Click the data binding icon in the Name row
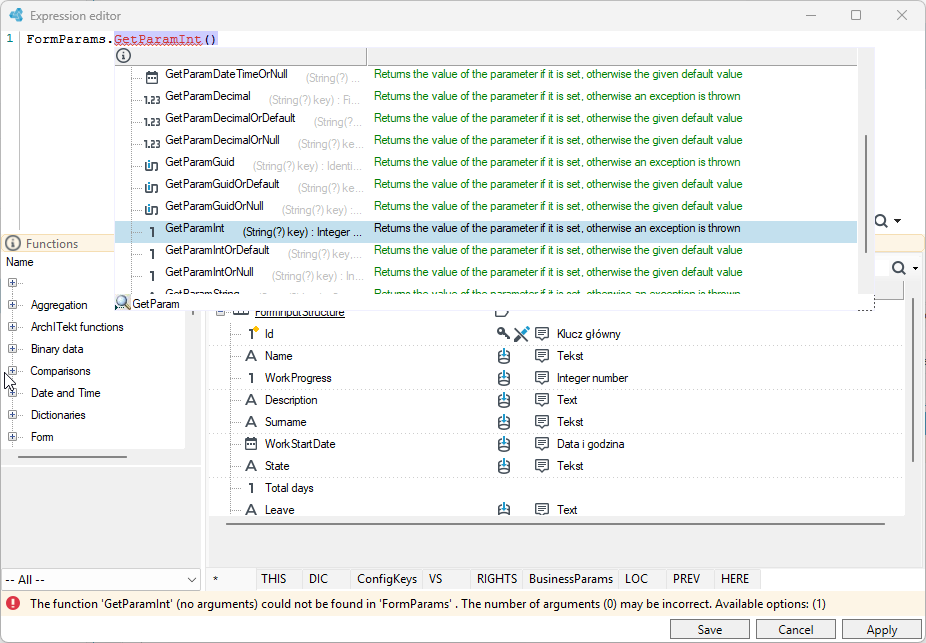926x643 pixels. tap(504, 356)
